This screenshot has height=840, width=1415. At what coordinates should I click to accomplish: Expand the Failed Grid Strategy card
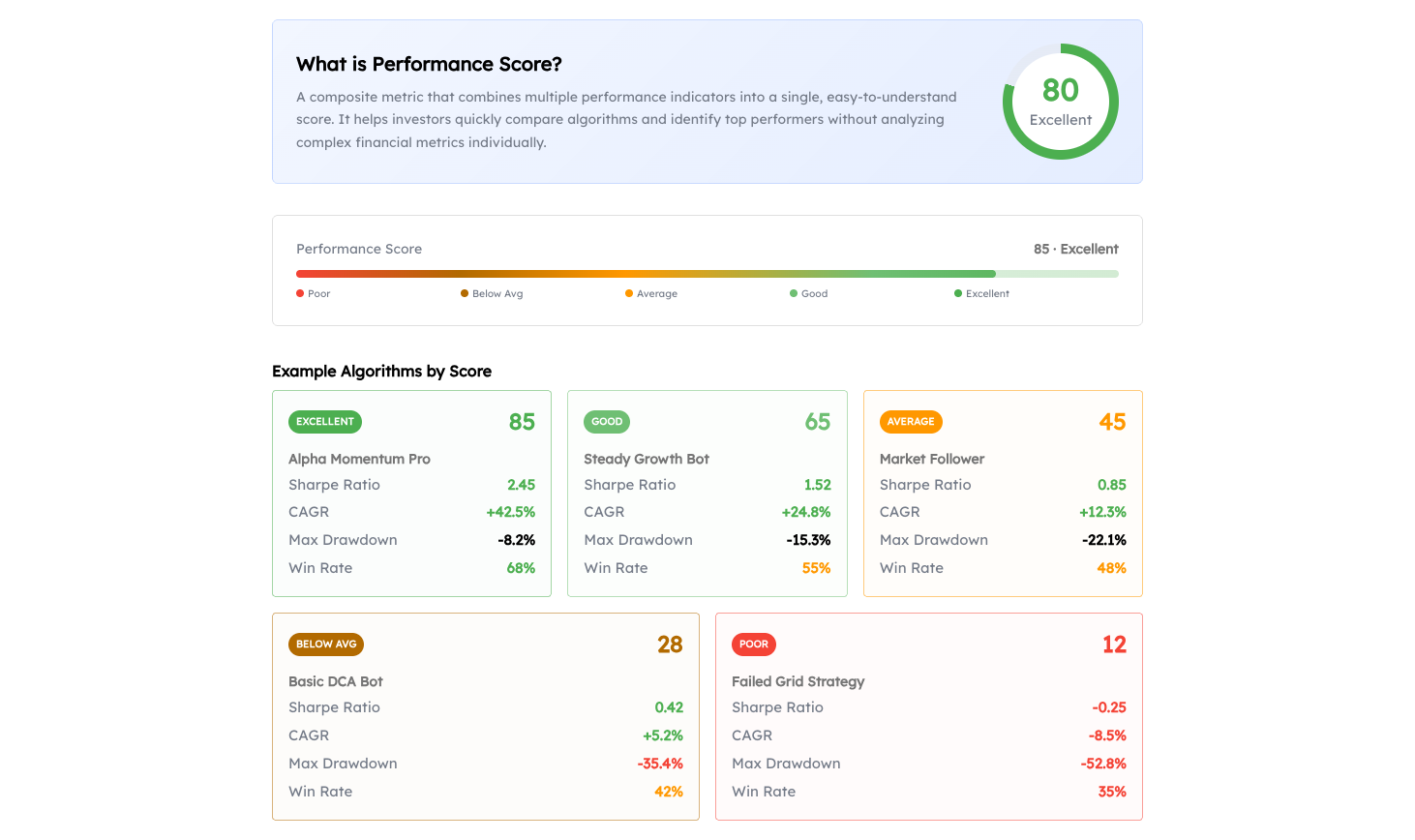click(928, 716)
